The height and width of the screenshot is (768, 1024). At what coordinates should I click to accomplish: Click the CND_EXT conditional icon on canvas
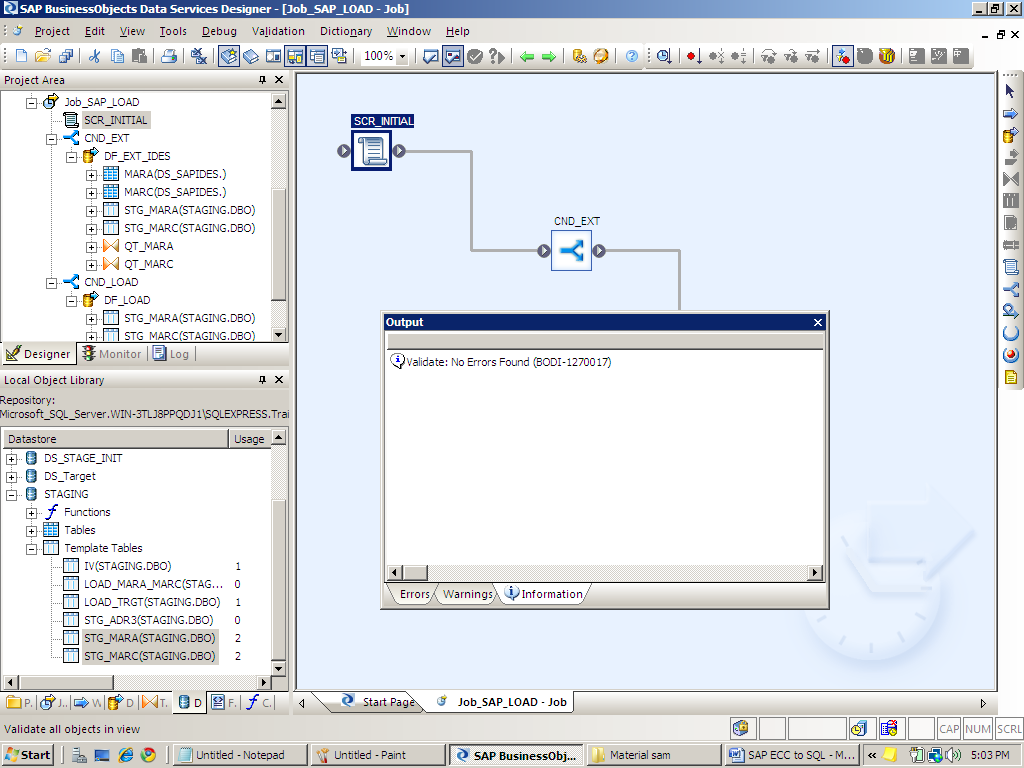(571, 251)
